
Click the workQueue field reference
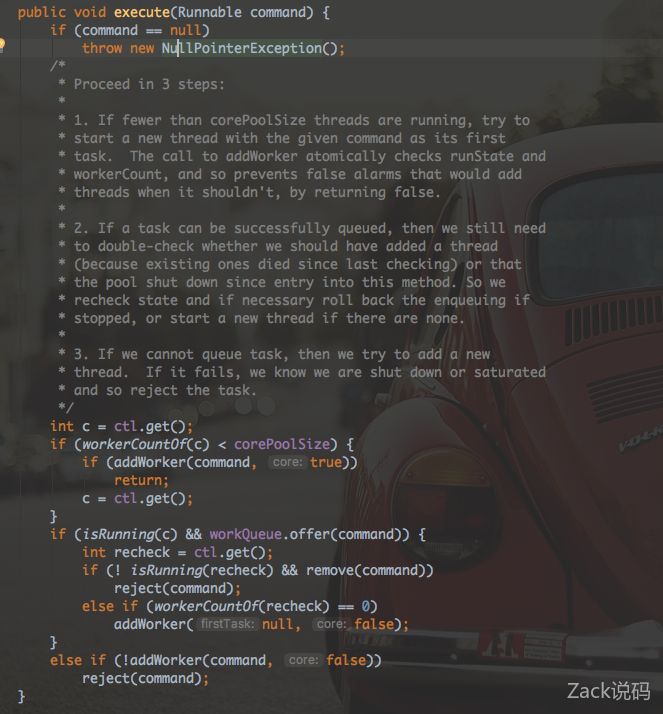tap(245, 534)
